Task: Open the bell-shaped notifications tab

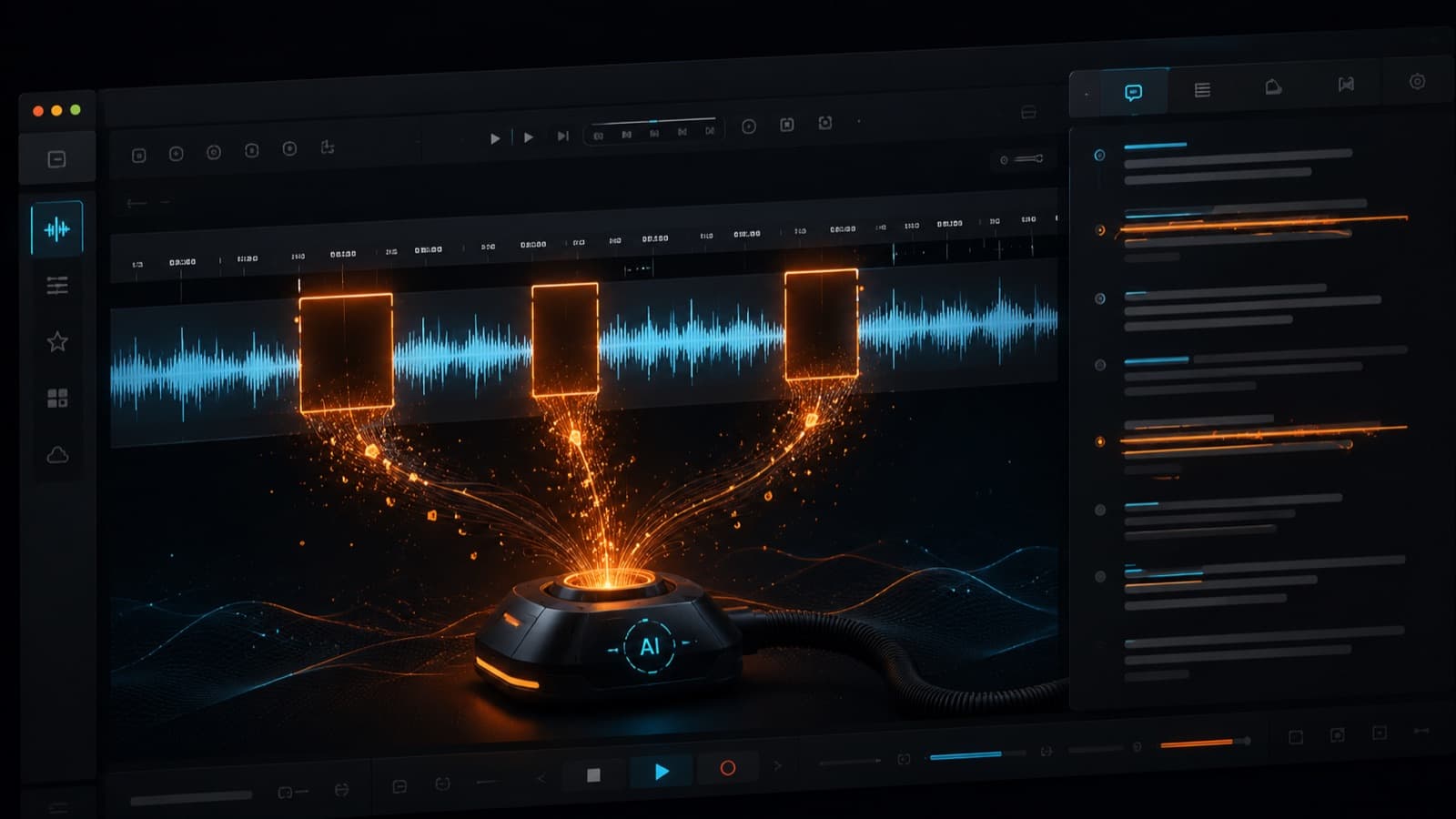Action: (x=1273, y=86)
